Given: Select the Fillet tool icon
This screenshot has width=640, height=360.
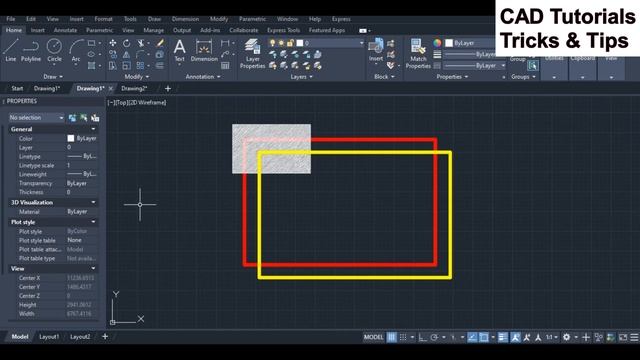Looking at the screenshot, I should coord(141,54).
